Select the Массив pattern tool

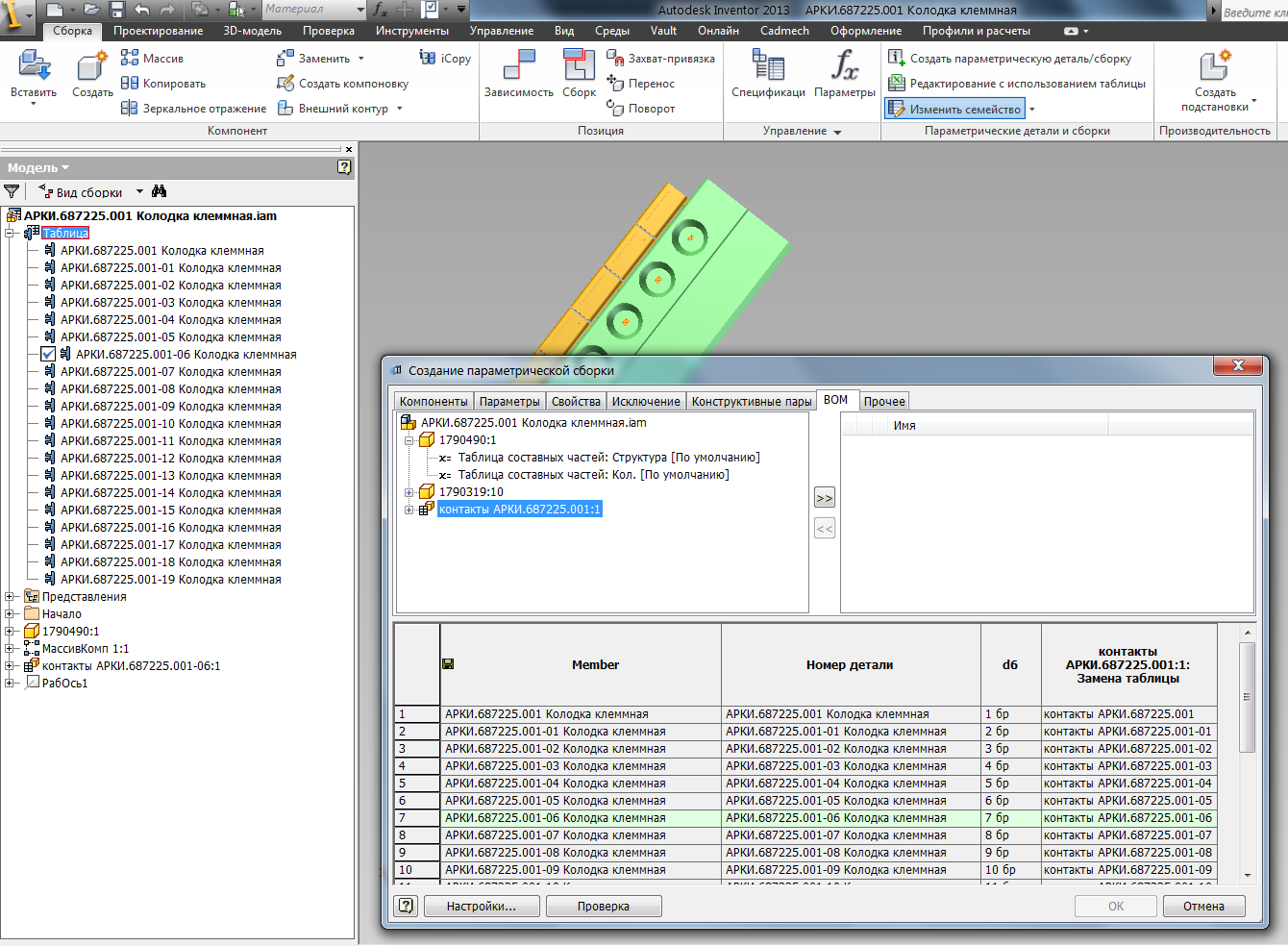(x=152, y=59)
